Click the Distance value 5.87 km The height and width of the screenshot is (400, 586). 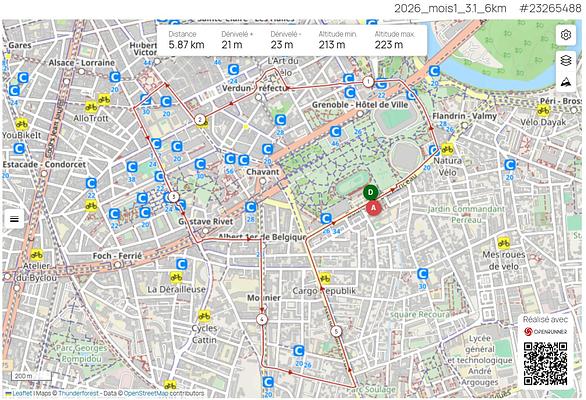coord(186,45)
